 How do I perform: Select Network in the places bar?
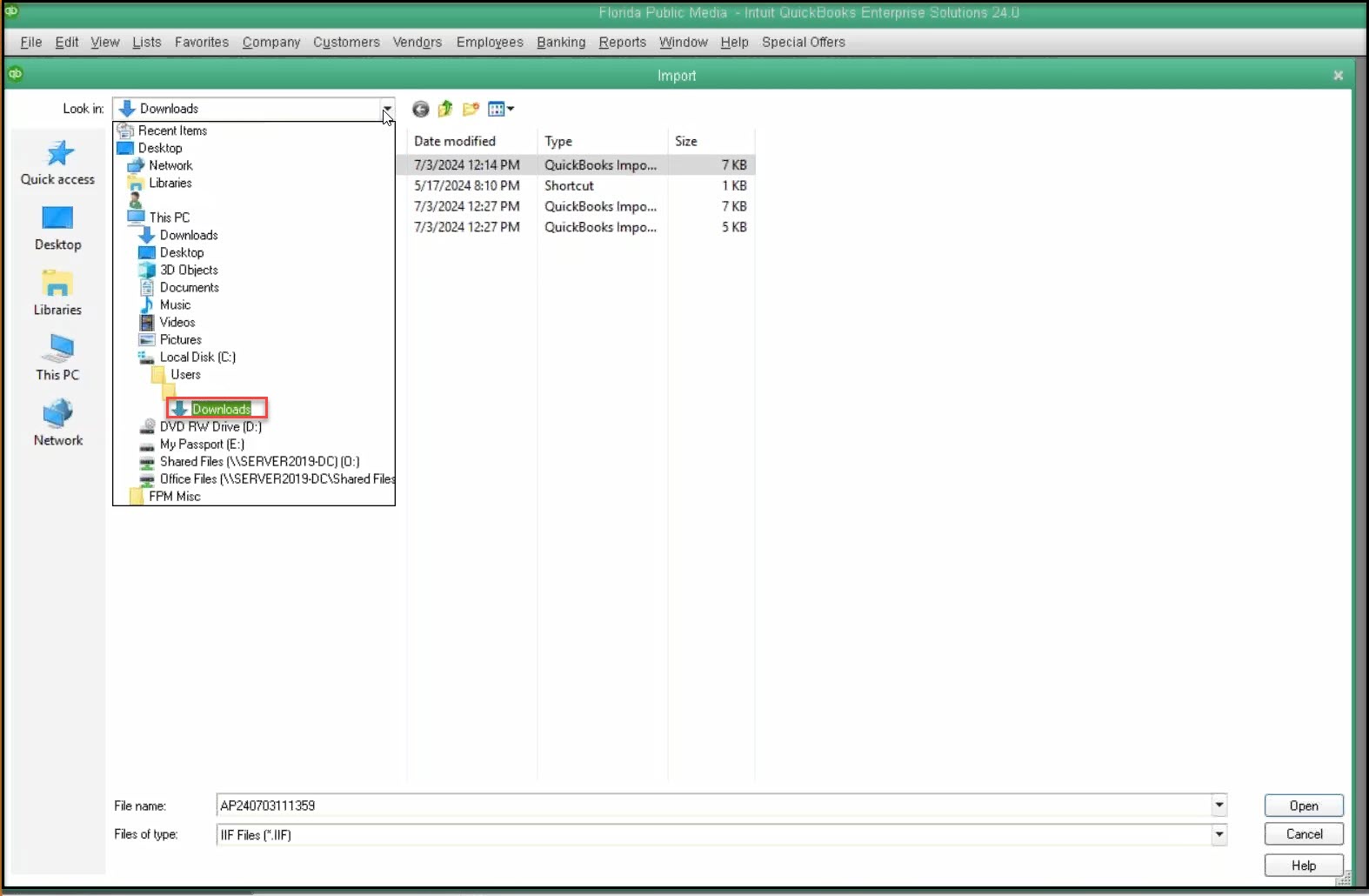(x=57, y=424)
